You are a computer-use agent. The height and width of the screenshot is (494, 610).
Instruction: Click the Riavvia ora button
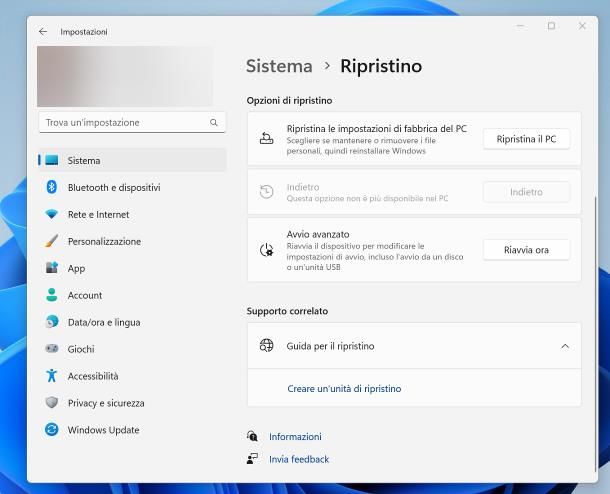click(526, 250)
